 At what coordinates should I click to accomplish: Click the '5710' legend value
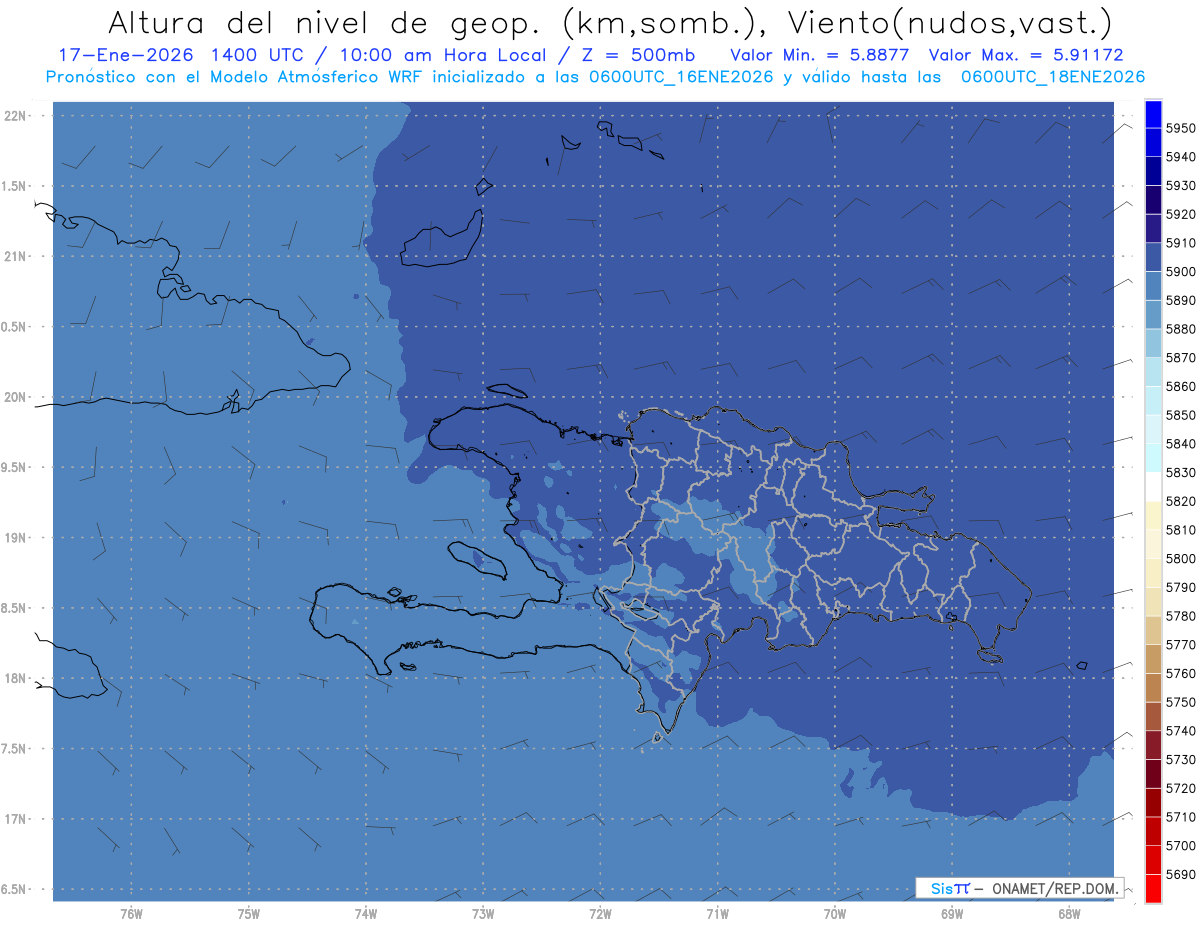coord(1181,816)
